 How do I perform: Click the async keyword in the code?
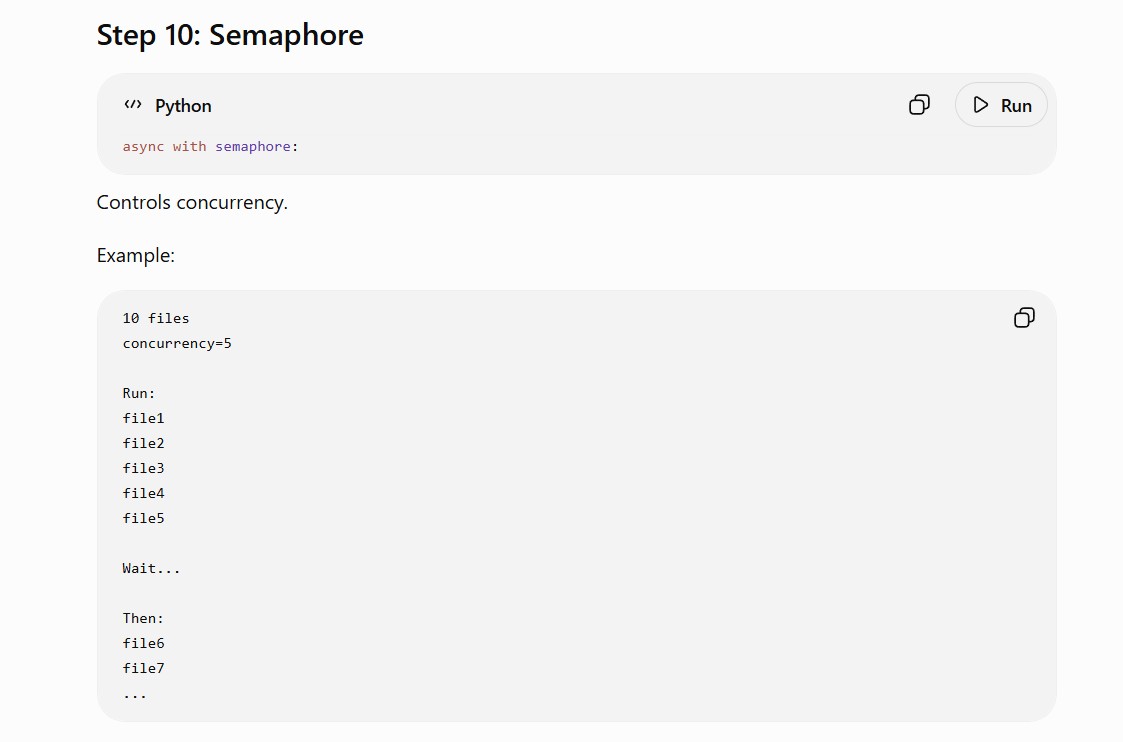coord(143,146)
